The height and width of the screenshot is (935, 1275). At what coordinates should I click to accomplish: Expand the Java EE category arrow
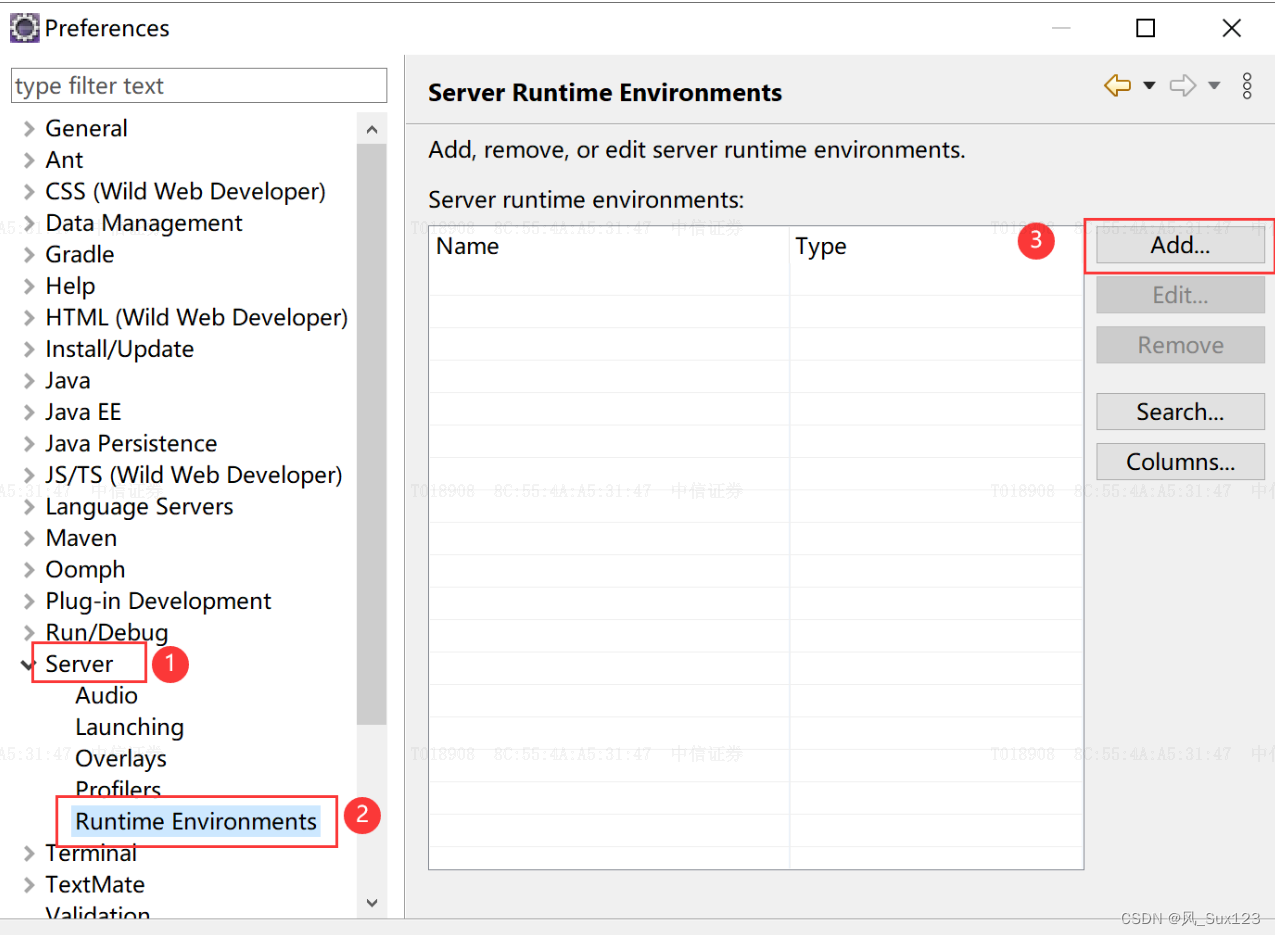click(x=29, y=412)
